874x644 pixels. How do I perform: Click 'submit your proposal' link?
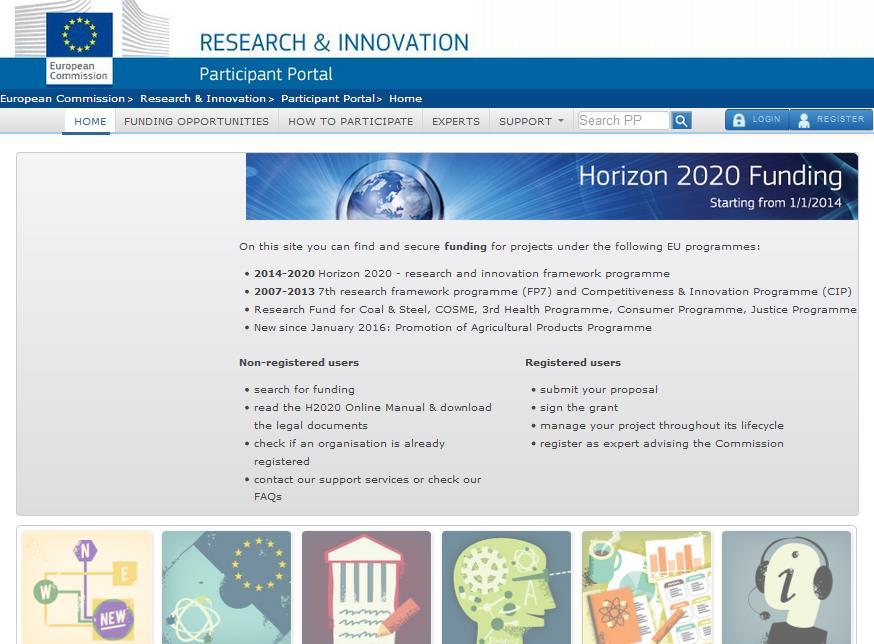(x=599, y=389)
